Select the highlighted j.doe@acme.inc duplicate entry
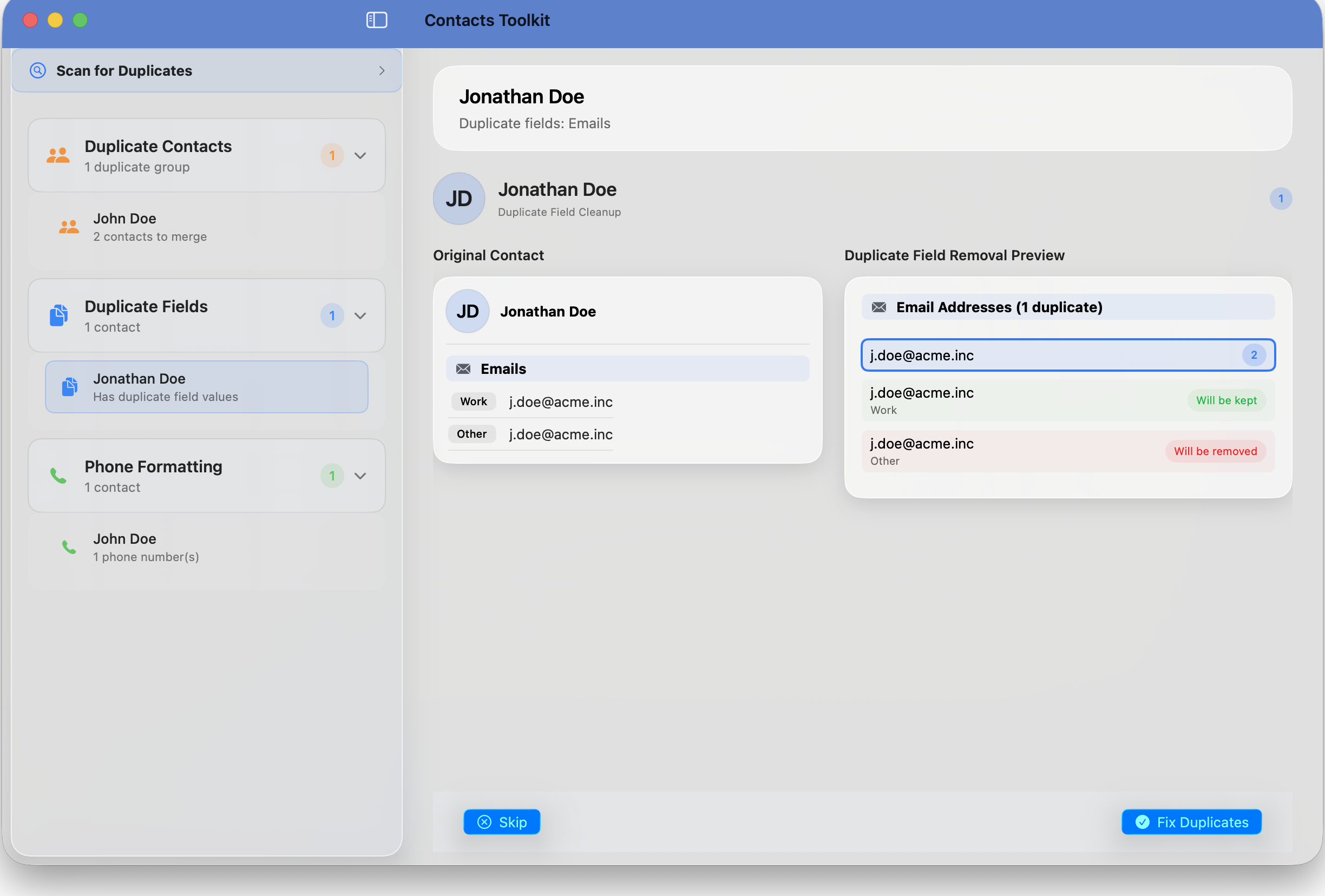This screenshot has width=1325, height=896. tap(1067, 354)
